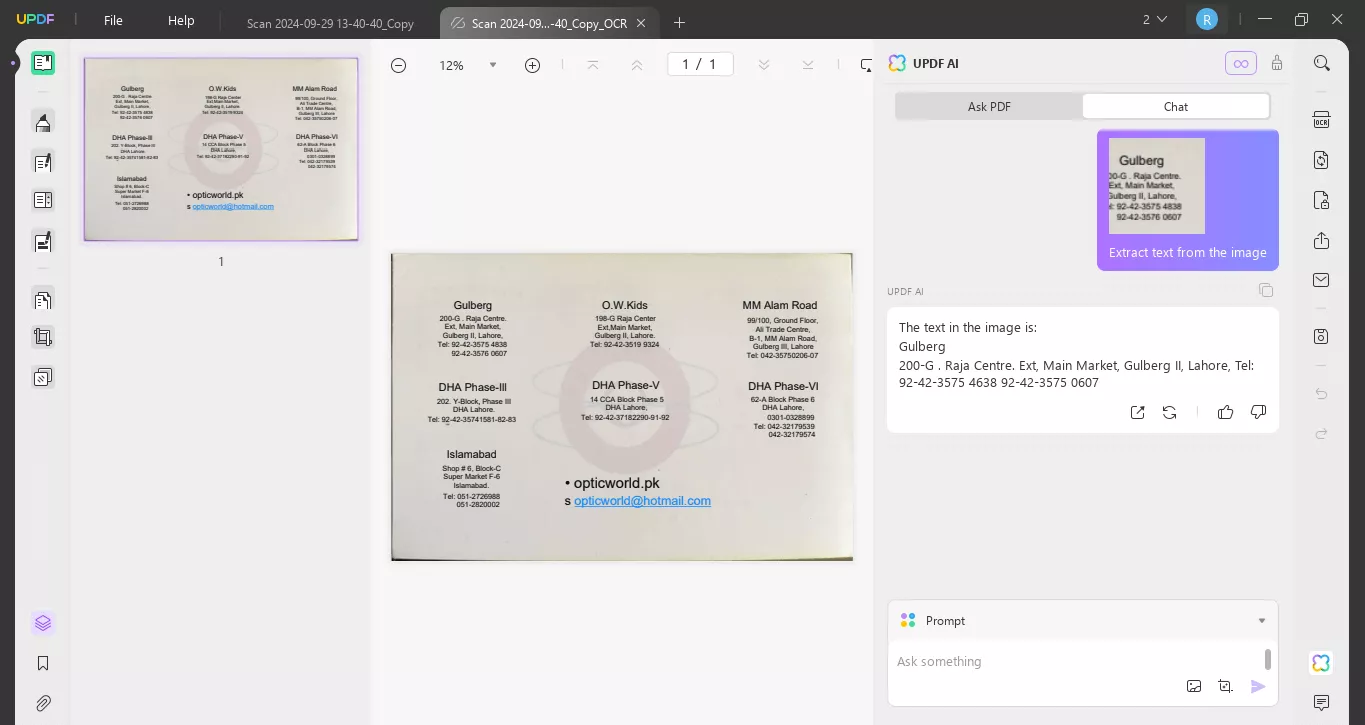Open the Search panel on the right
The width and height of the screenshot is (1365, 725).
(x=1322, y=63)
